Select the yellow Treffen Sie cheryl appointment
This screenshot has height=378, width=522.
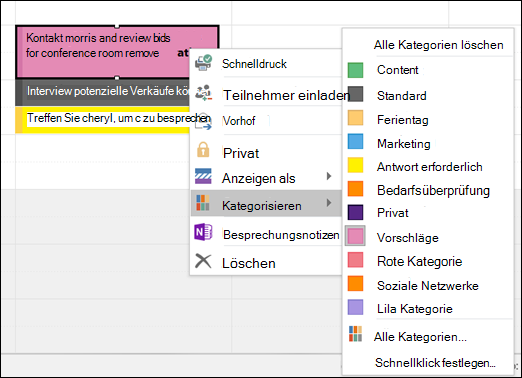pyautogui.click(x=103, y=119)
